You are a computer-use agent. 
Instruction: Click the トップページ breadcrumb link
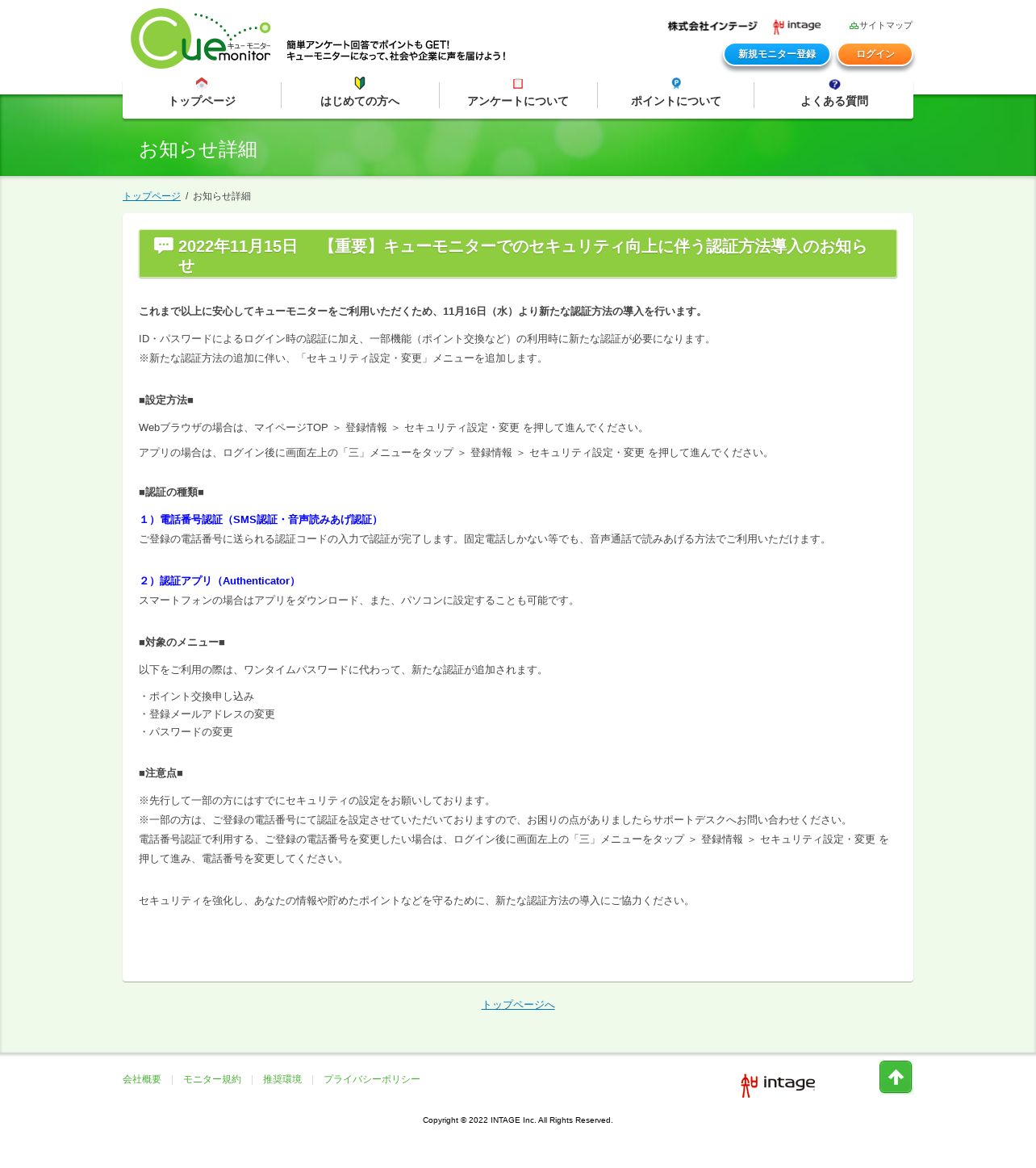tap(152, 196)
